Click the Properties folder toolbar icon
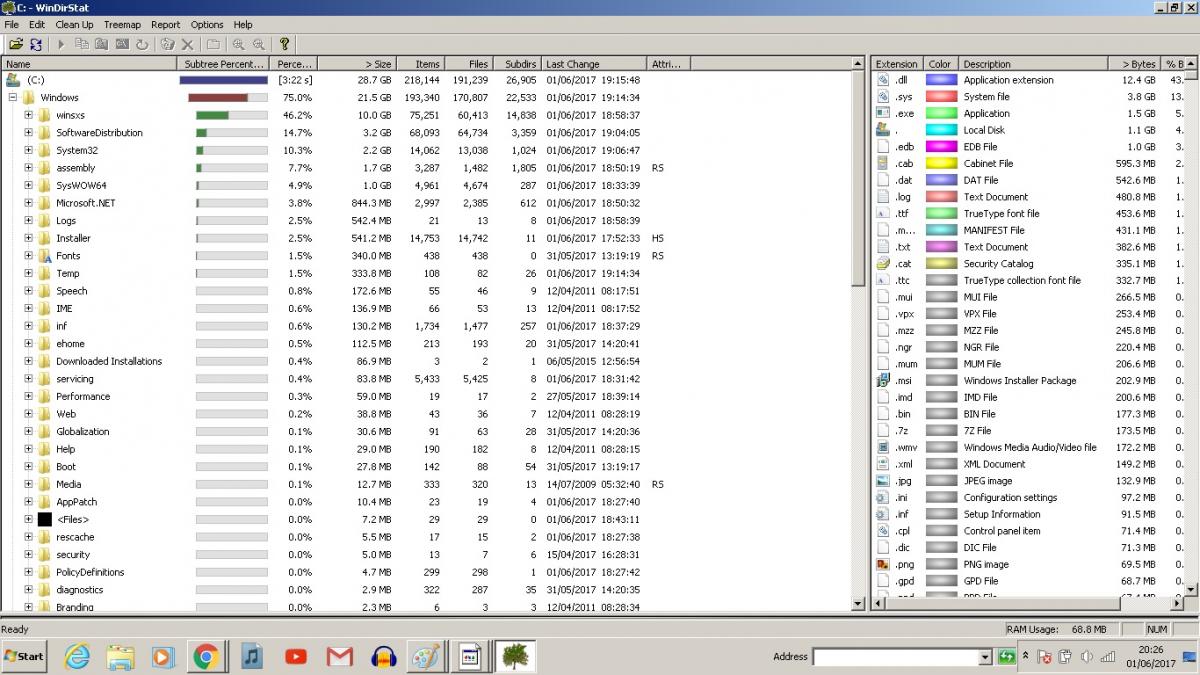The image size is (1200, 675). tap(213, 44)
